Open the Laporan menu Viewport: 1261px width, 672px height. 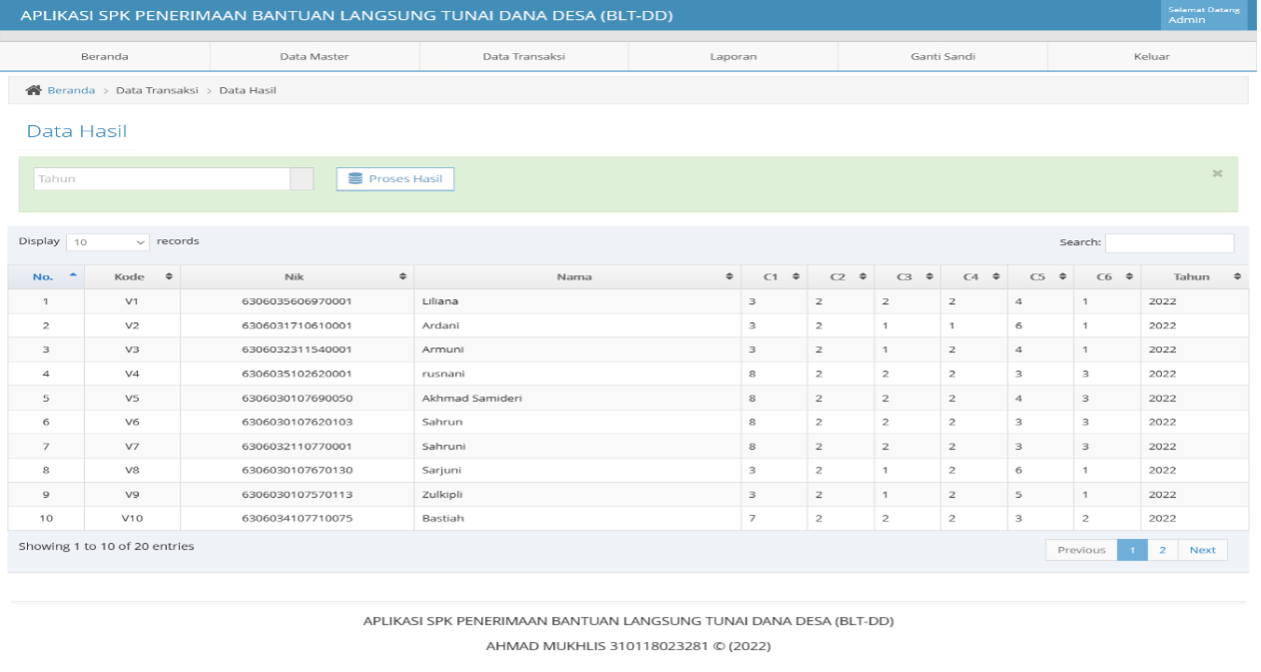click(733, 57)
